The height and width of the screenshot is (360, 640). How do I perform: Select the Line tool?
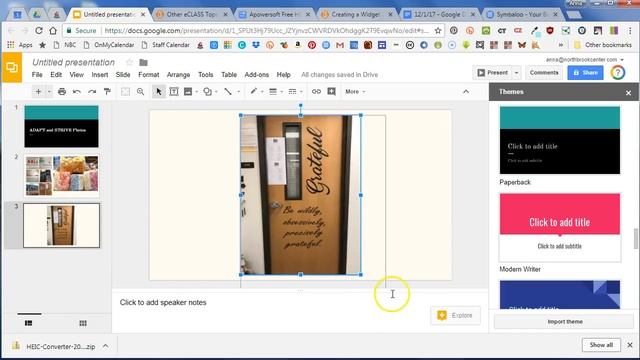click(x=228, y=92)
